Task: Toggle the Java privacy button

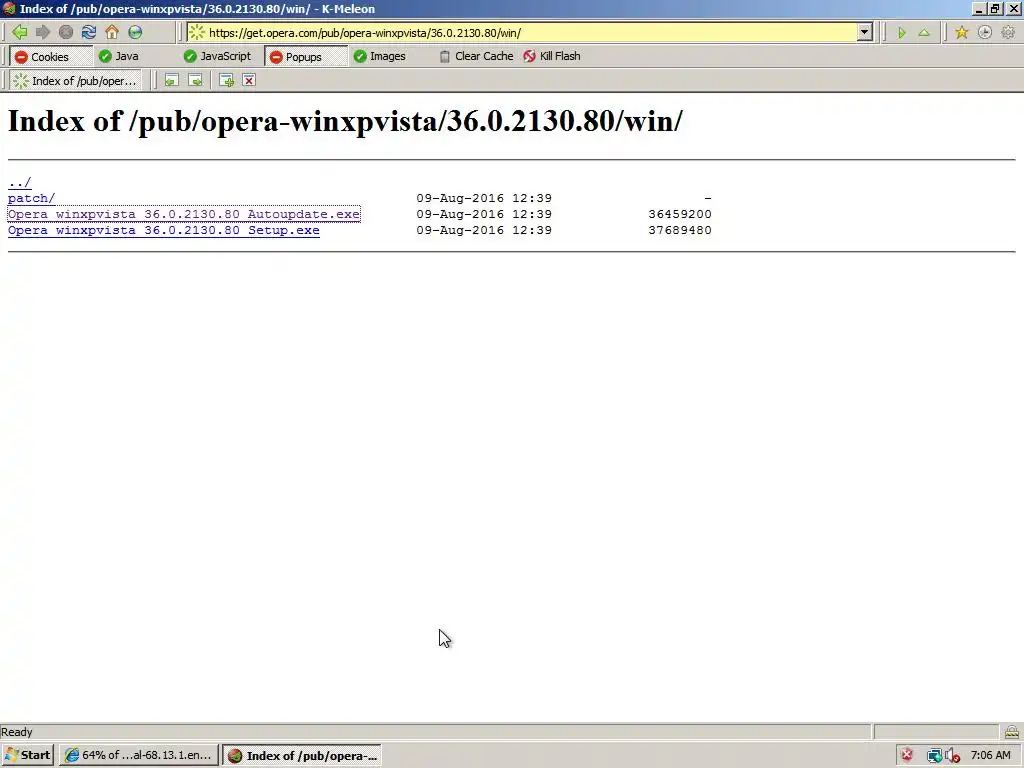Action: pos(119,56)
